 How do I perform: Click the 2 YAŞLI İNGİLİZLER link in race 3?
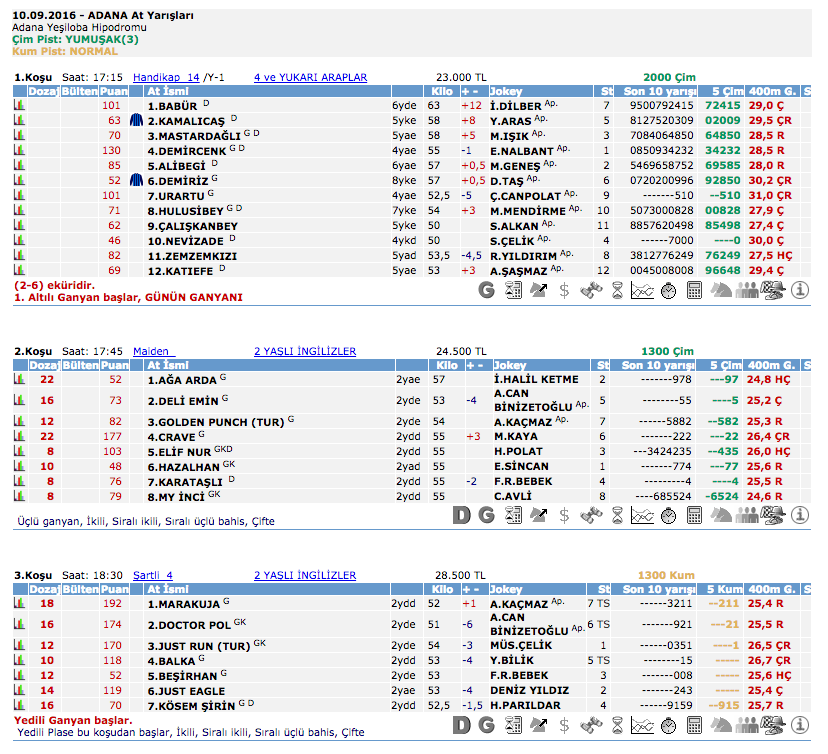click(305, 575)
